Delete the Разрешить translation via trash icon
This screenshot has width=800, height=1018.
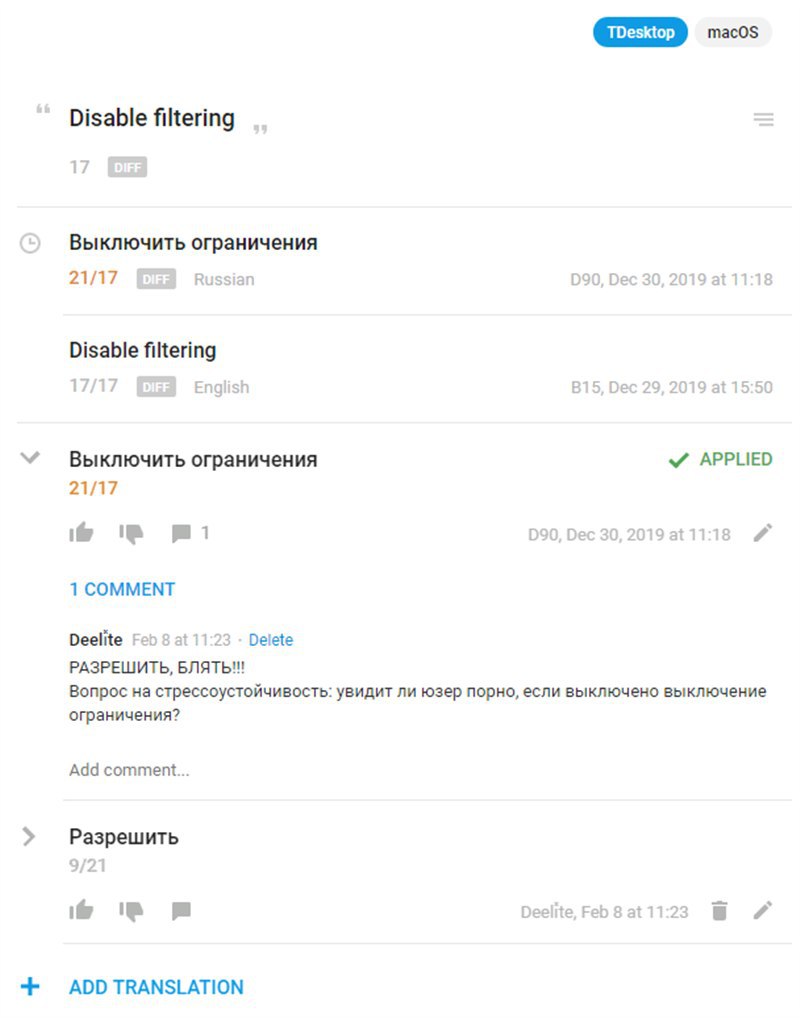719,911
